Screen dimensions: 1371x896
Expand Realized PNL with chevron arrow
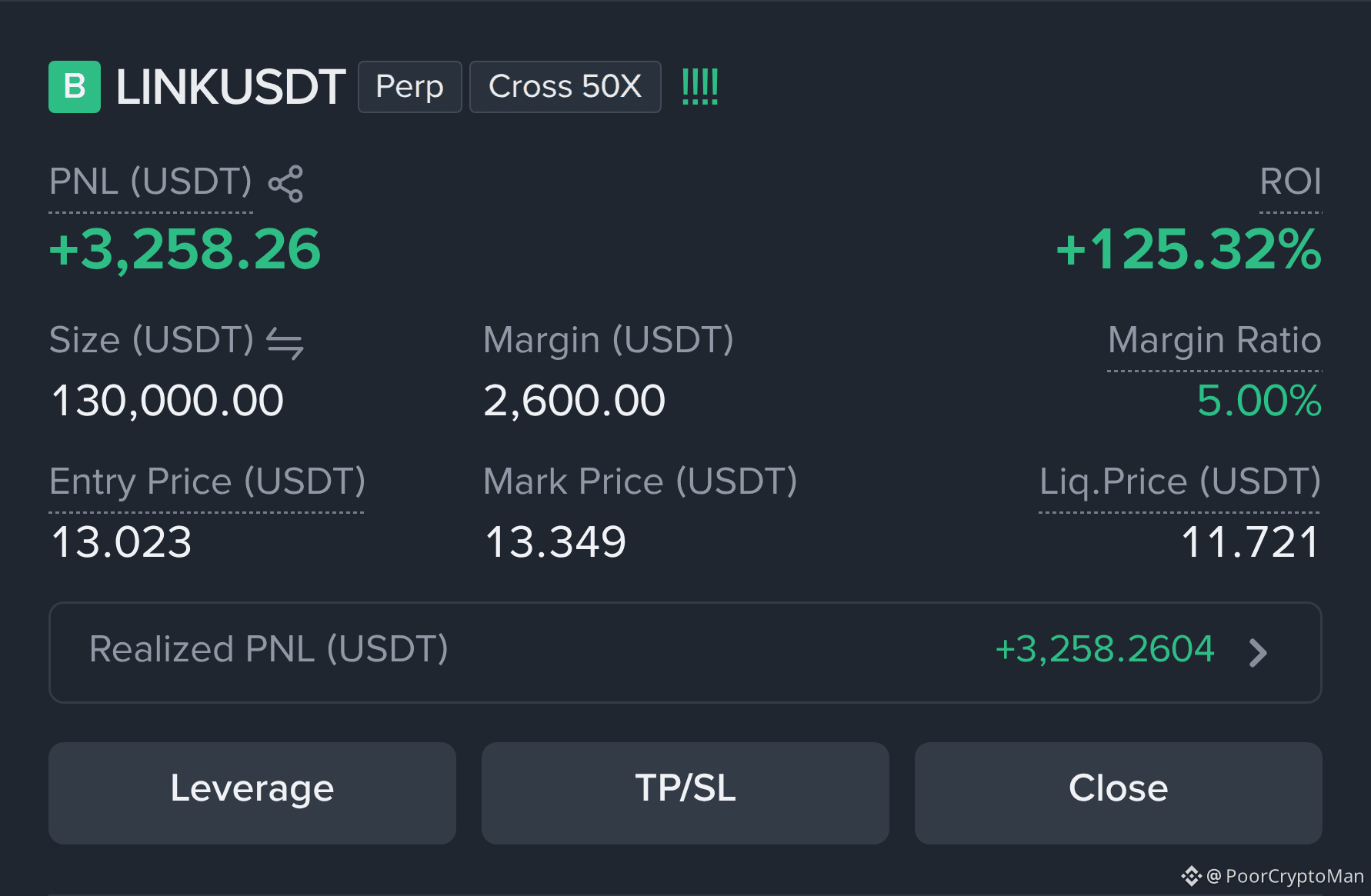click(x=1258, y=653)
